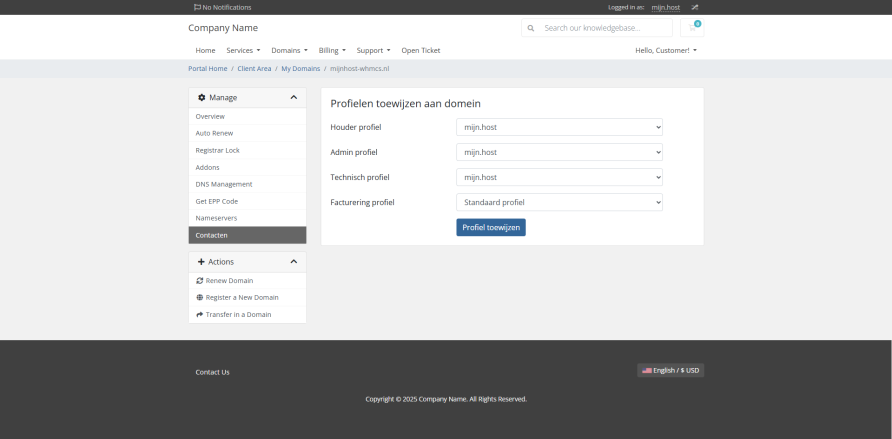Open the Facturering profiel dropdown

559,202
